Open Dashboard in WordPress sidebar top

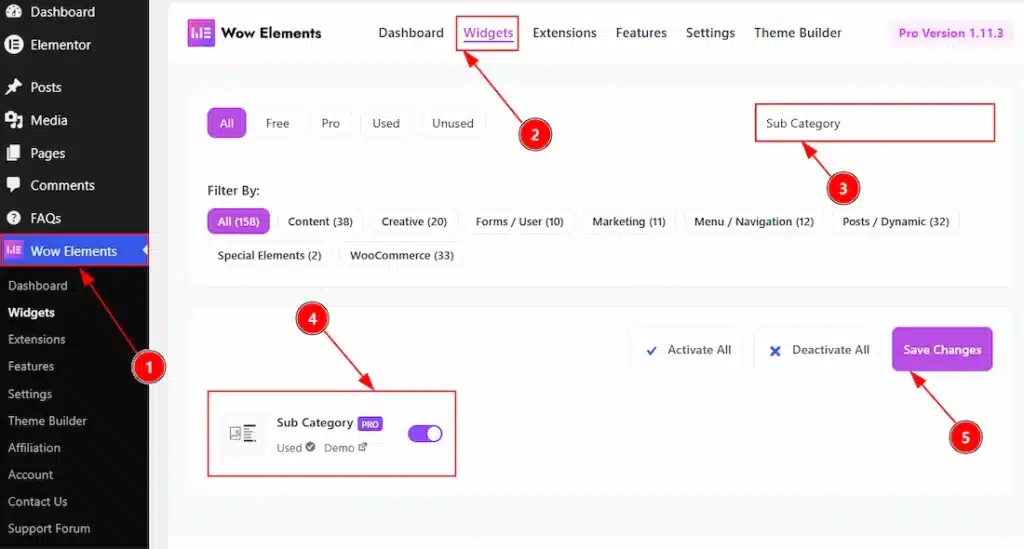63,12
